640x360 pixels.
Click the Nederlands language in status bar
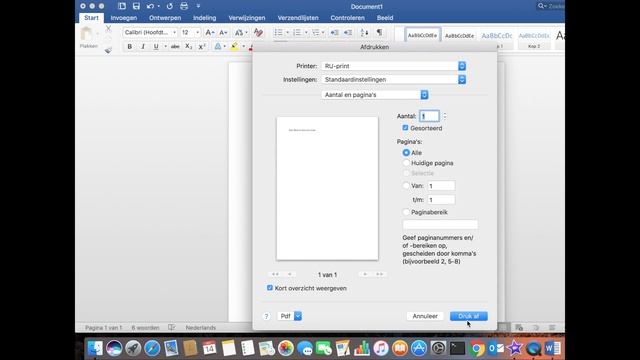(200, 328)
